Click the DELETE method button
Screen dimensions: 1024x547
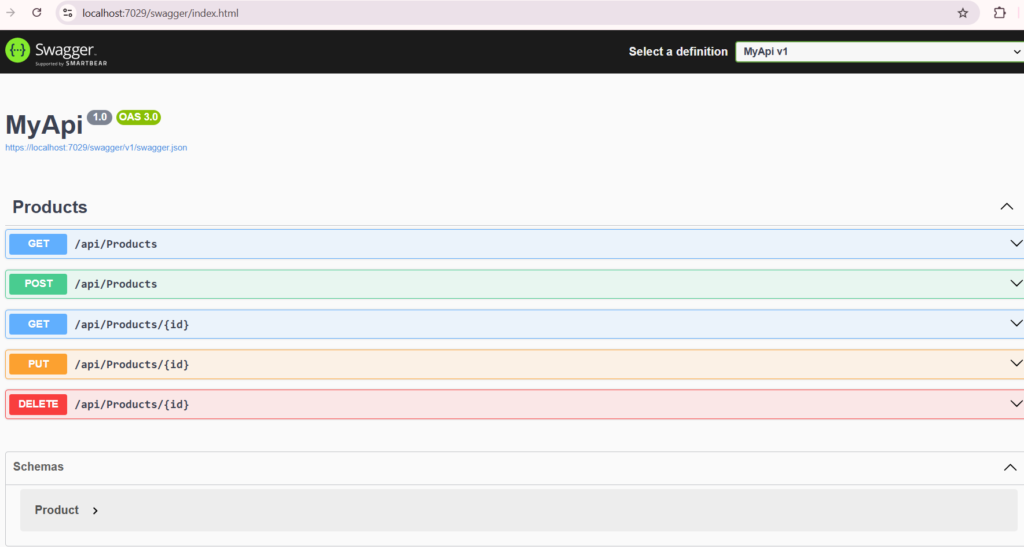point(38,404)
